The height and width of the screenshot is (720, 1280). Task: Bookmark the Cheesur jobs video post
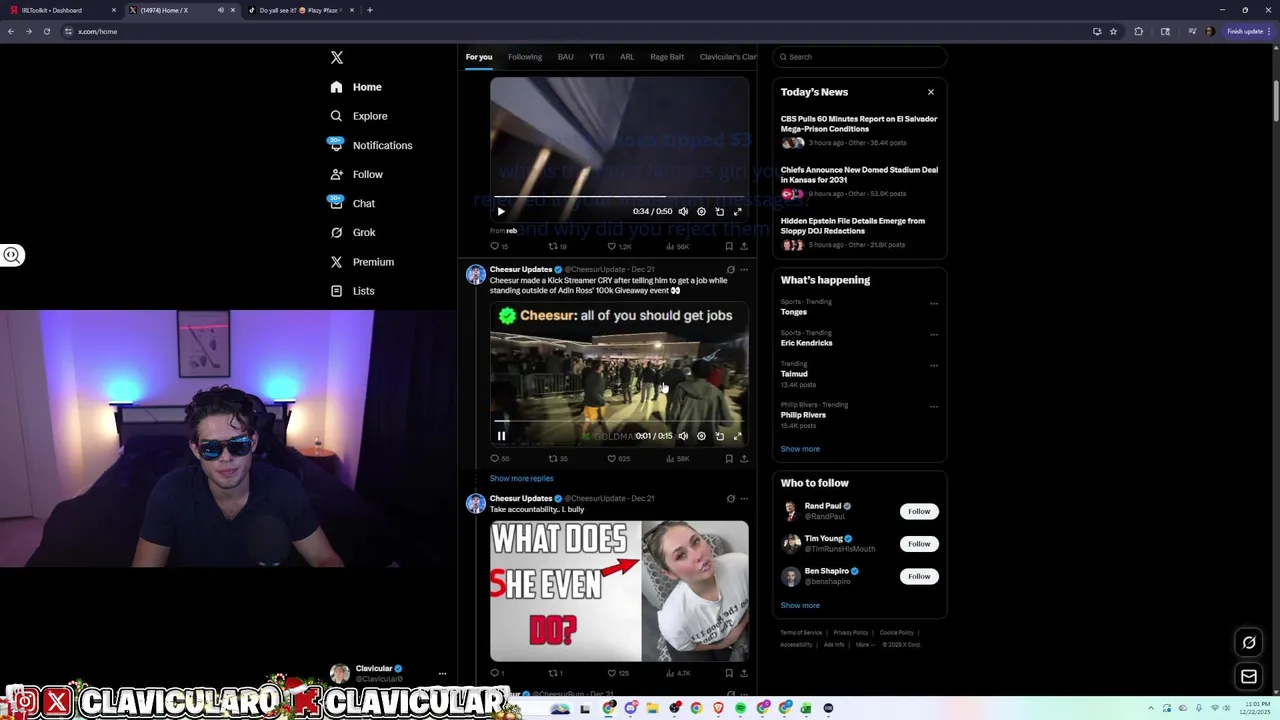729,459
